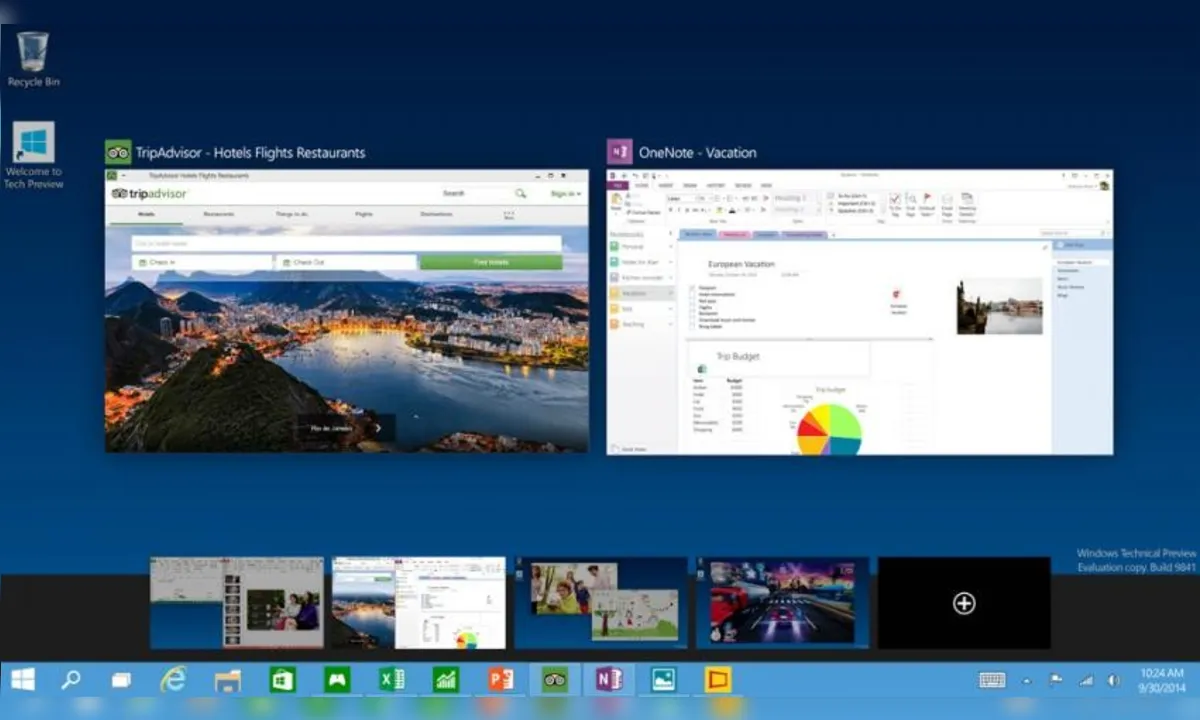Switch to the OneNote - Vacation window thumbnail
This screenshot has height=720, width=1200.
(x=860, y=312)
